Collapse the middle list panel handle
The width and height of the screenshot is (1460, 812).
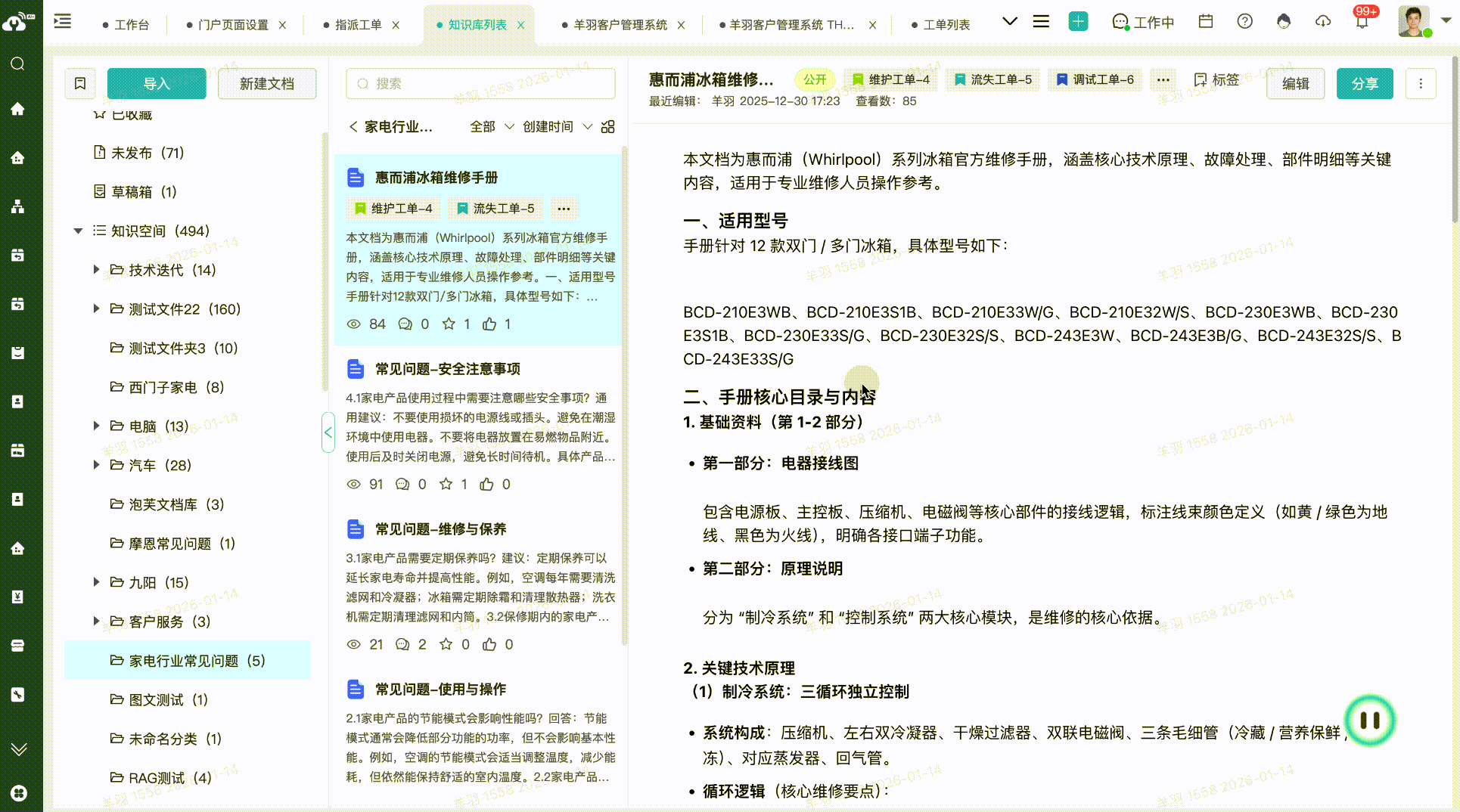328,432
